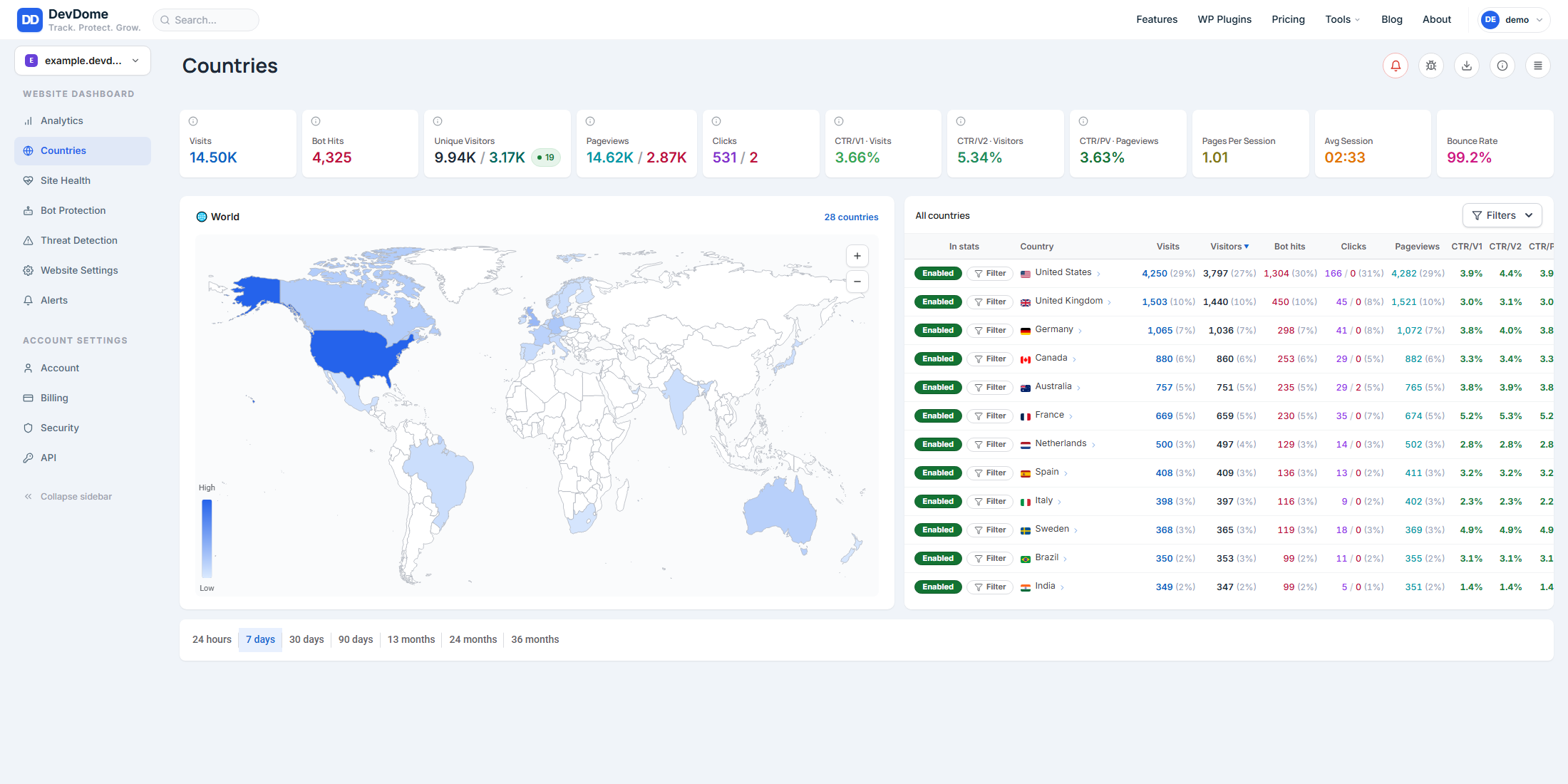Open the info circle icon button
Viewport: 1568px width, 784px height.
[1502, 66]
